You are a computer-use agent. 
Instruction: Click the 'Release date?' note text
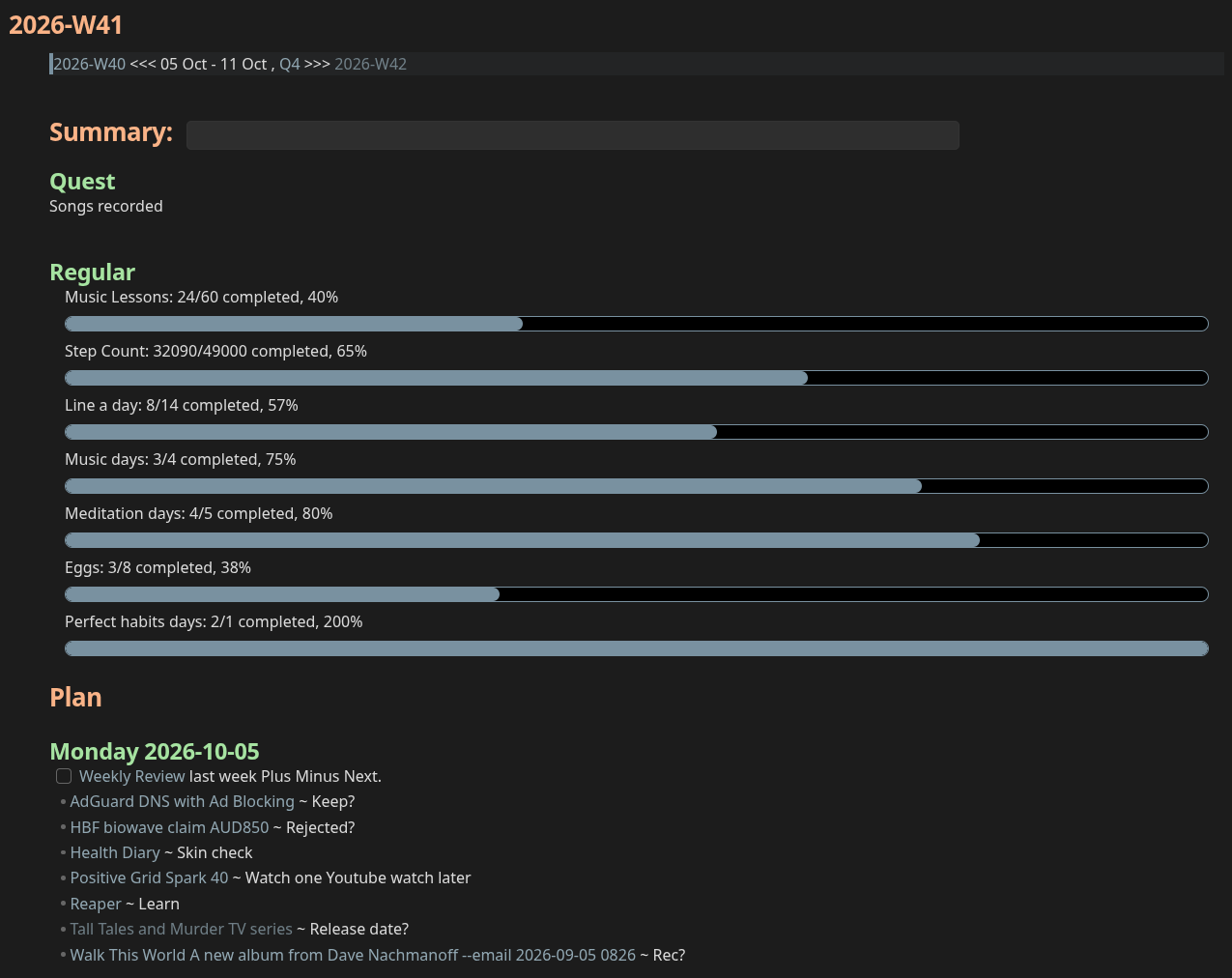(x=359, y=929)
